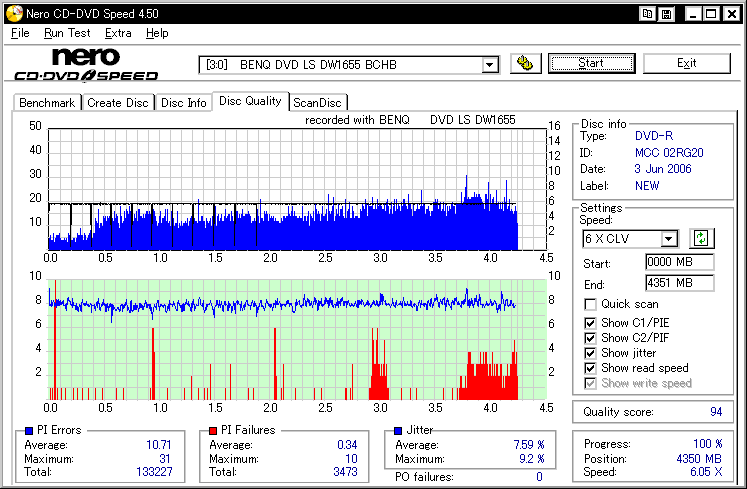Open the Run Test menu
The height and width of the screenshot is (489, 747).
click(67, 33)
